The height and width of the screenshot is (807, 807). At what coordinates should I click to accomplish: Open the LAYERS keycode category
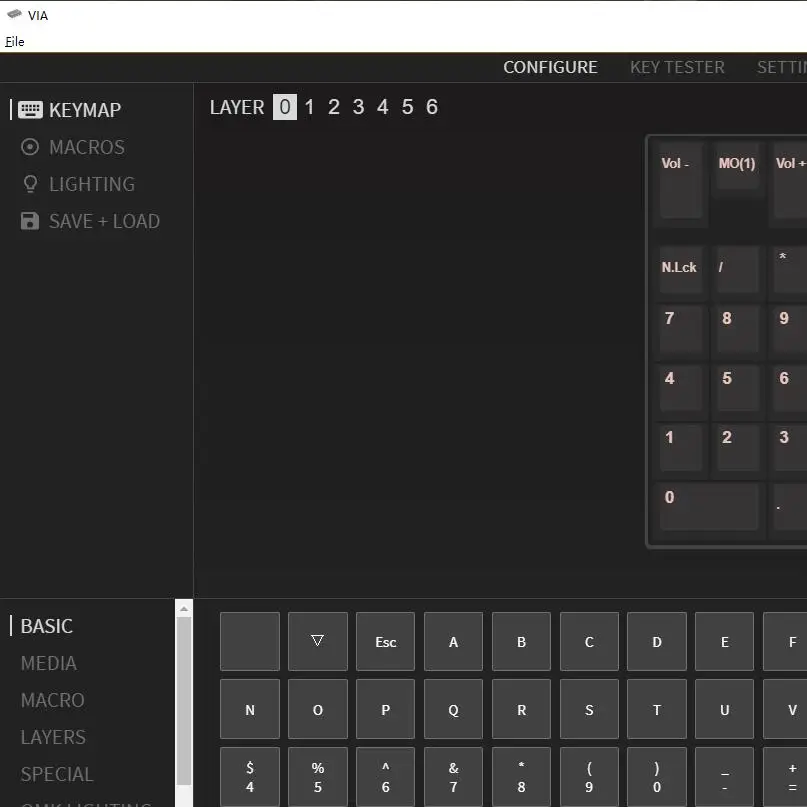(53, 737)
